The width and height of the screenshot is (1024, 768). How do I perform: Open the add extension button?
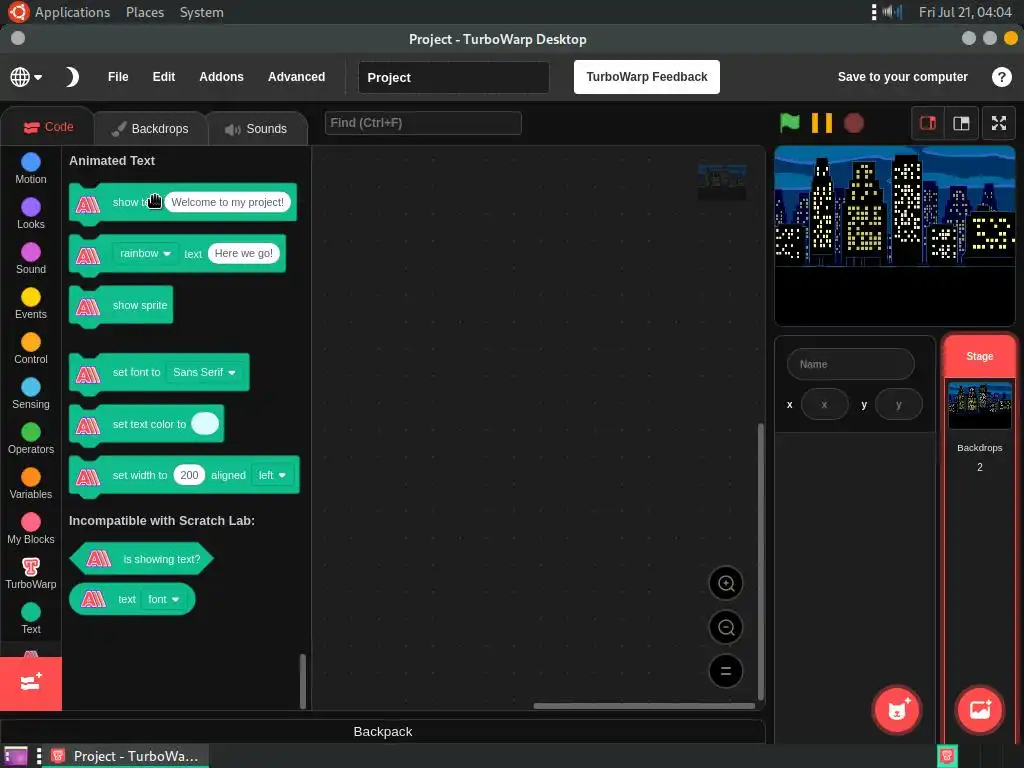(31, 683)
